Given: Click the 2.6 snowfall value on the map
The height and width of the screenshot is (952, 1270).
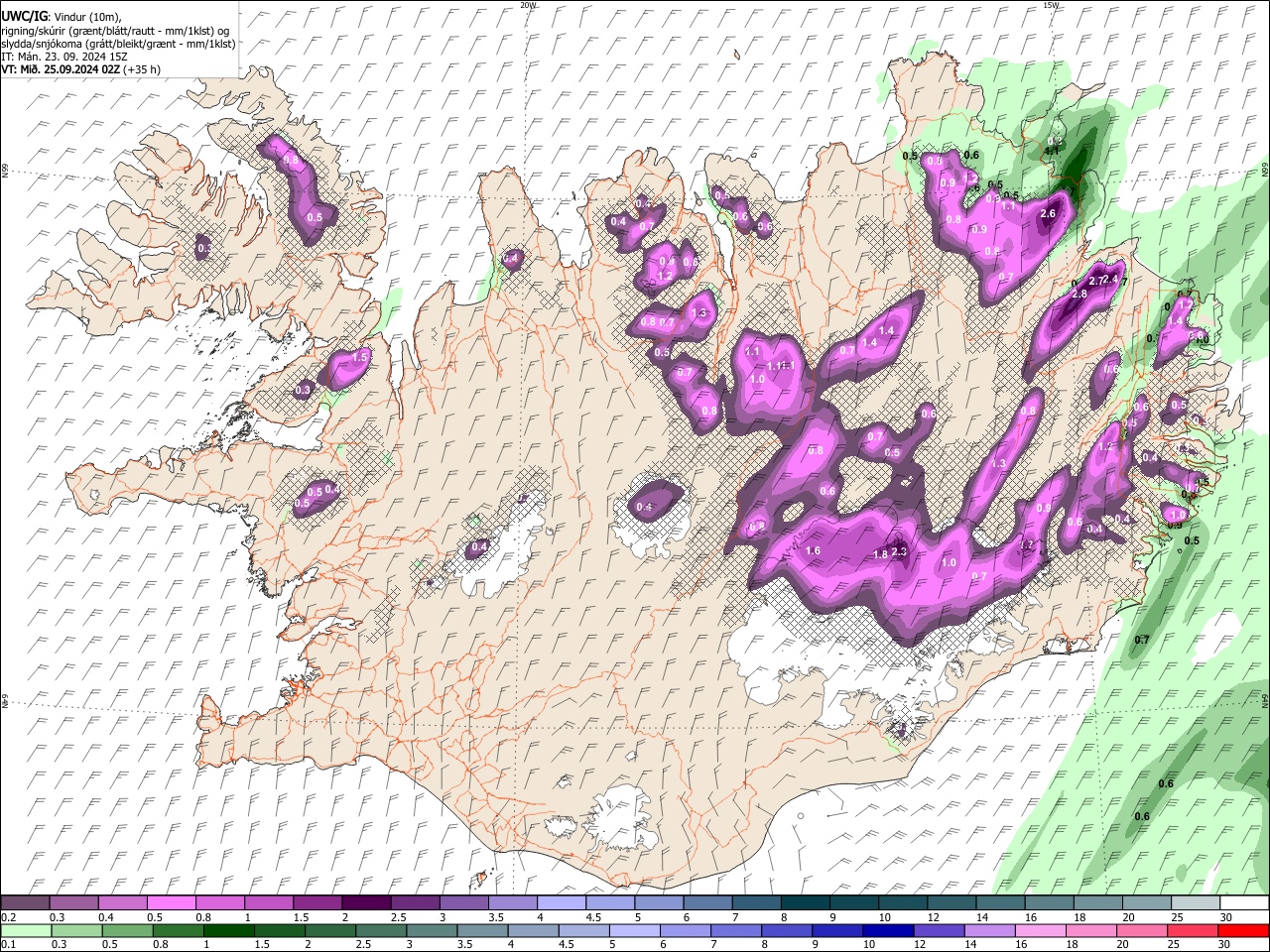Looking at the screenshot, I should (1048, 214).
